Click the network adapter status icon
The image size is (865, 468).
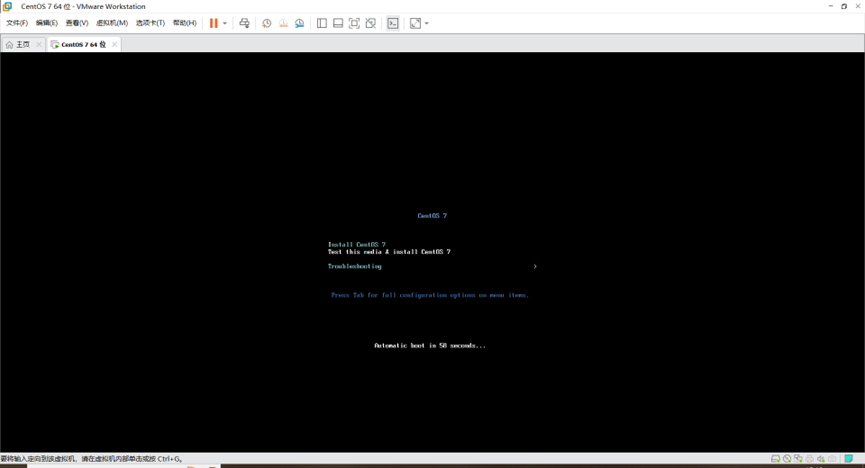[798, 459]
